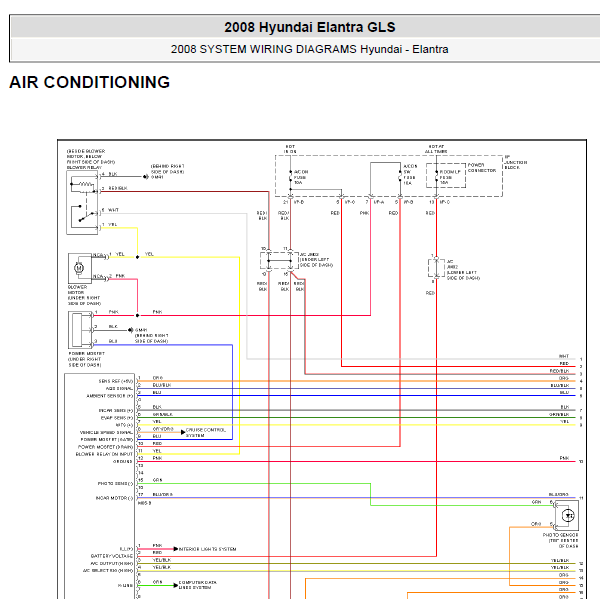Click the "A/C OUTPUT (HIGH)" pin label

point(112,563)
